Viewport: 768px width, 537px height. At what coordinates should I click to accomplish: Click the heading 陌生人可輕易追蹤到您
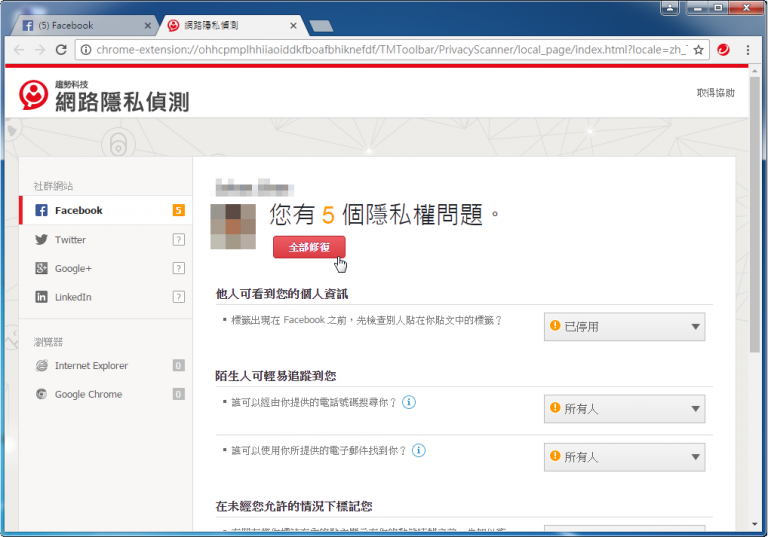[x=276, y=376]
